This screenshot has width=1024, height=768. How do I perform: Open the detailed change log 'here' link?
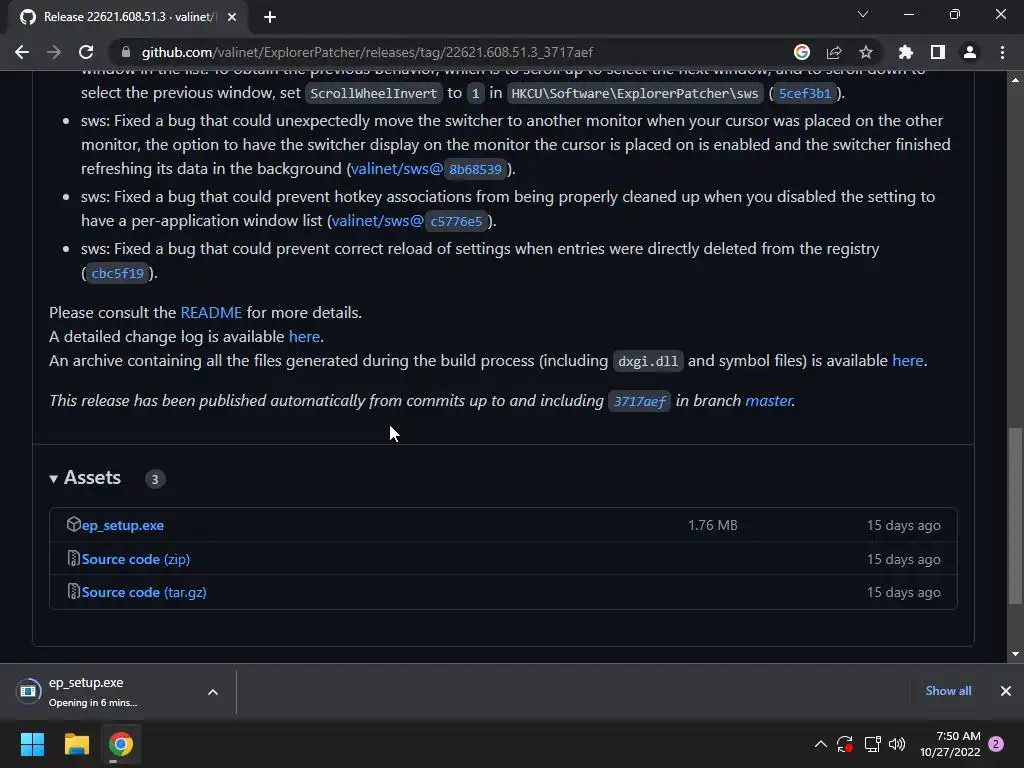pos(304,337)
